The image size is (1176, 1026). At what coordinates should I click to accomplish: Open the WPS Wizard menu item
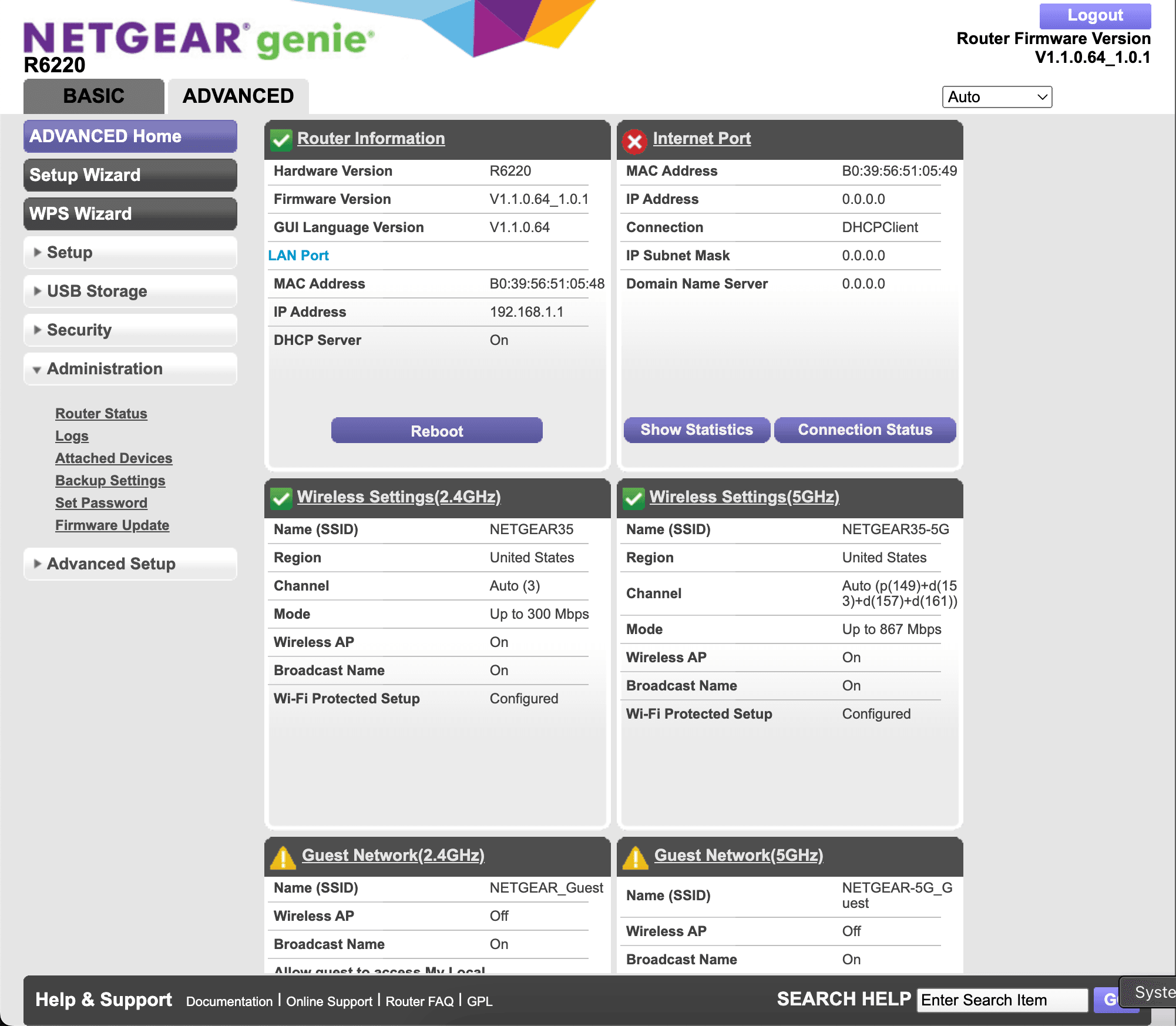130,214
